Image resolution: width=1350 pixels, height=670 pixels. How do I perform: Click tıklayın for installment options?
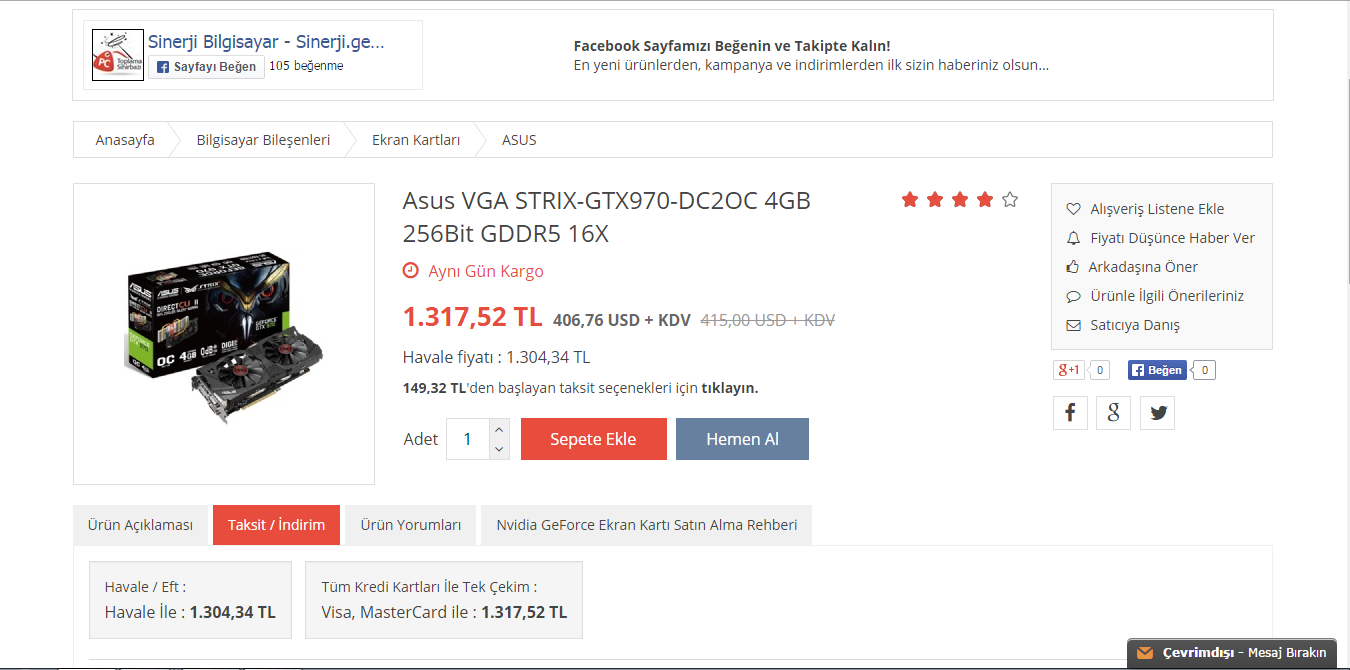(729, 388)
